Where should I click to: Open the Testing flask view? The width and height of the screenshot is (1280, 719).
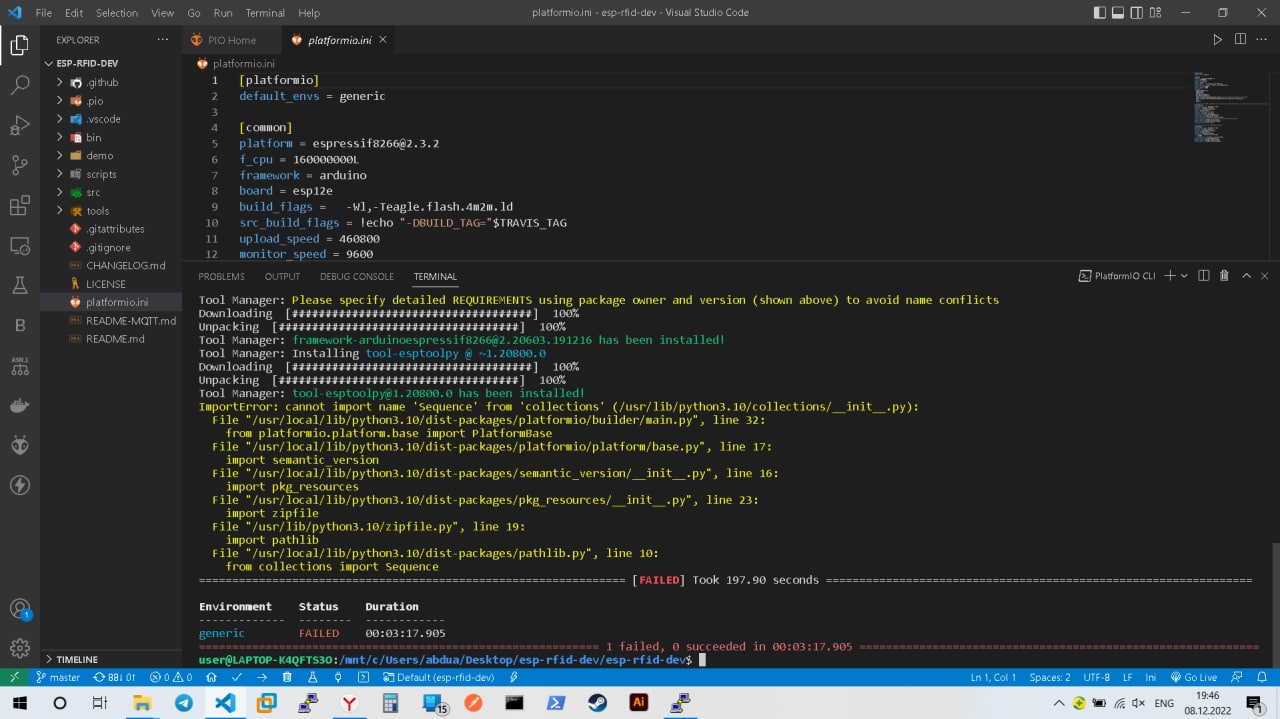tap(20, 286)
